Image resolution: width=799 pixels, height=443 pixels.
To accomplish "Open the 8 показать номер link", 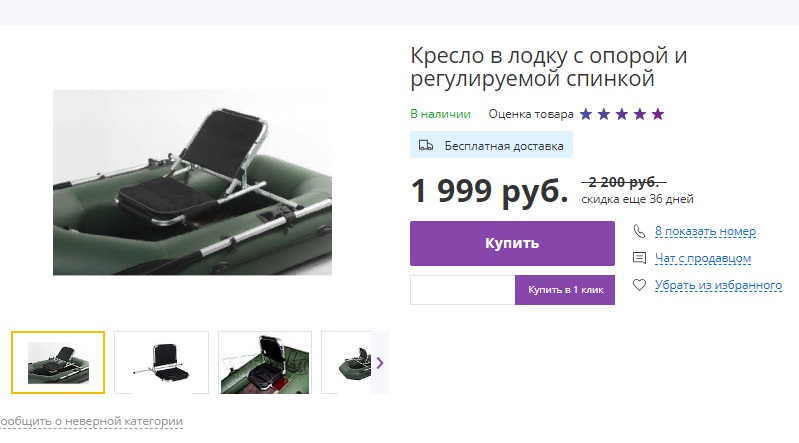I will click(705, 231).
